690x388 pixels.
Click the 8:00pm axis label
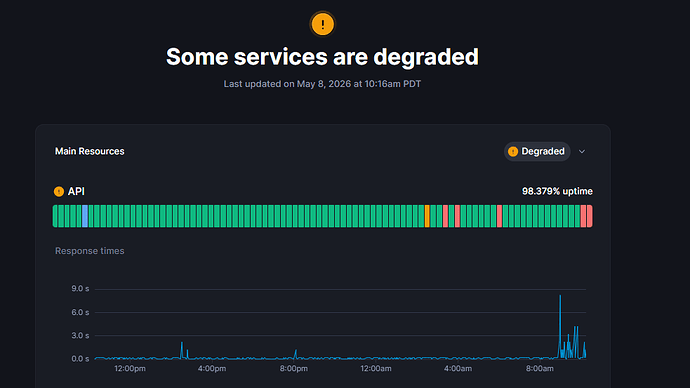coord(294,369)
